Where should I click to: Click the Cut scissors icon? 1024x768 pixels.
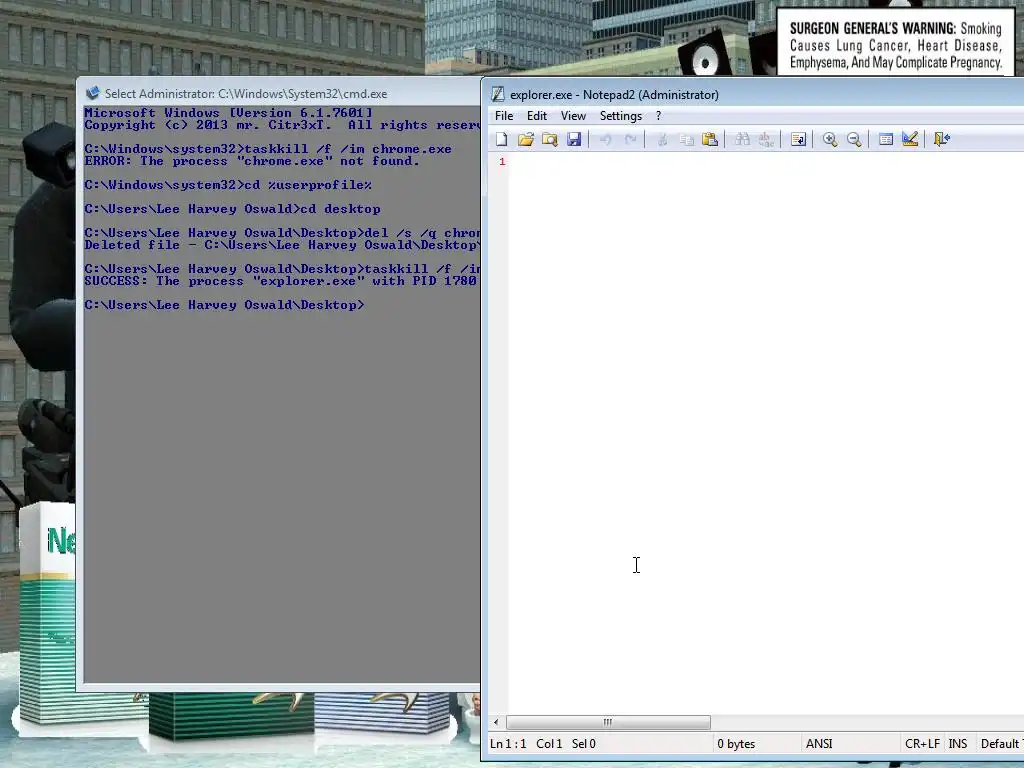pos(662,139)
